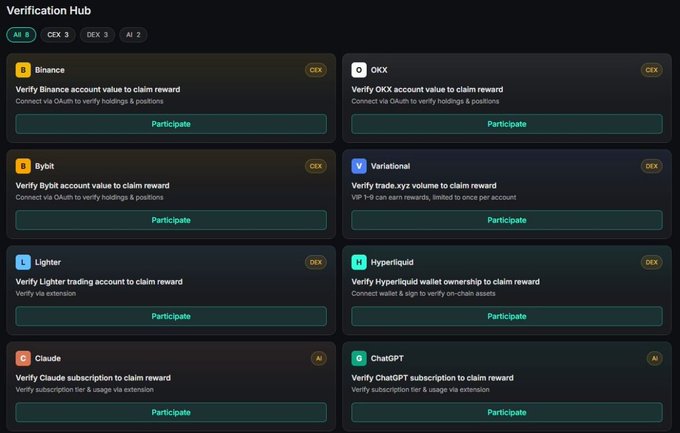Click the Hyperliquid logo icon
The width and height of the screenshot is (680, 433).
point(359,262)
